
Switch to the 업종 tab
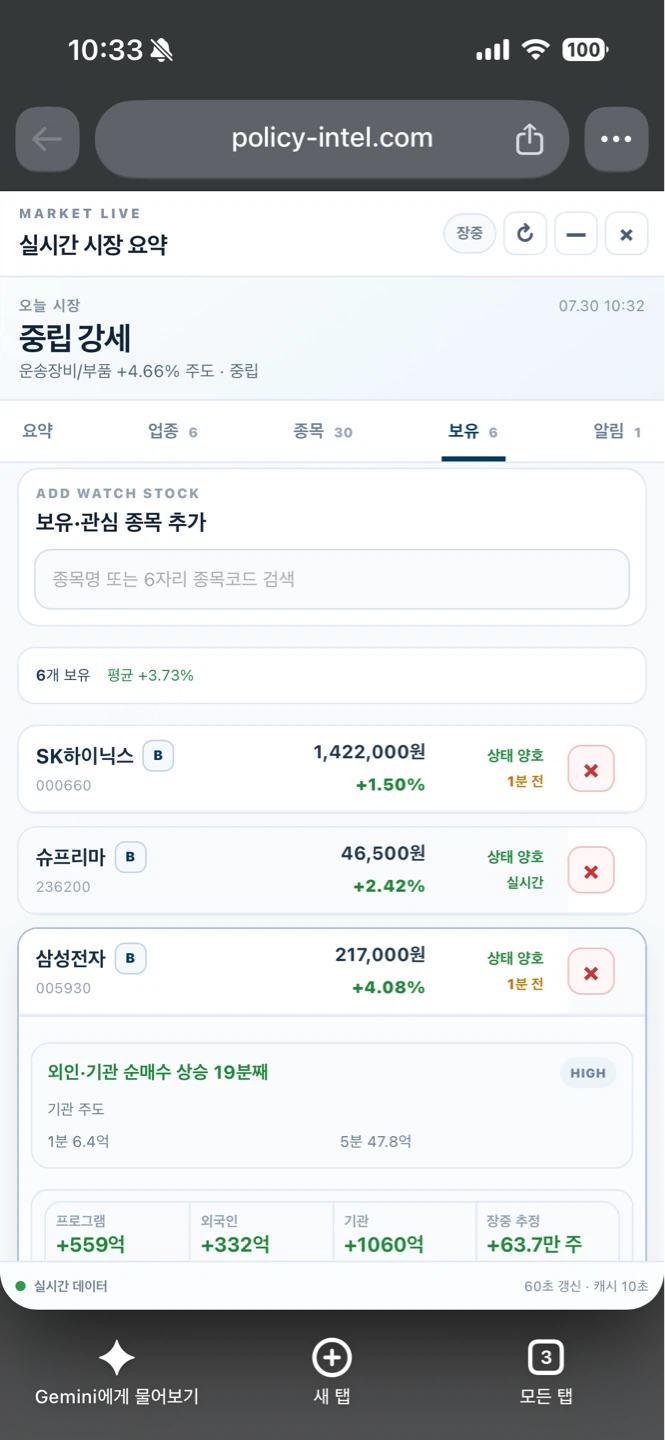pyautogui.click(x=172, y=431)
